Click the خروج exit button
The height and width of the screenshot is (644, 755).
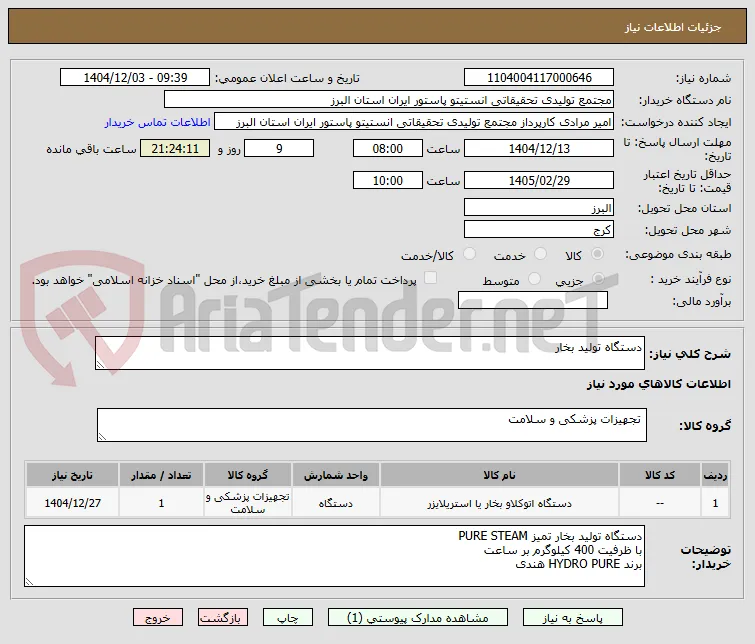pos(158,618)
